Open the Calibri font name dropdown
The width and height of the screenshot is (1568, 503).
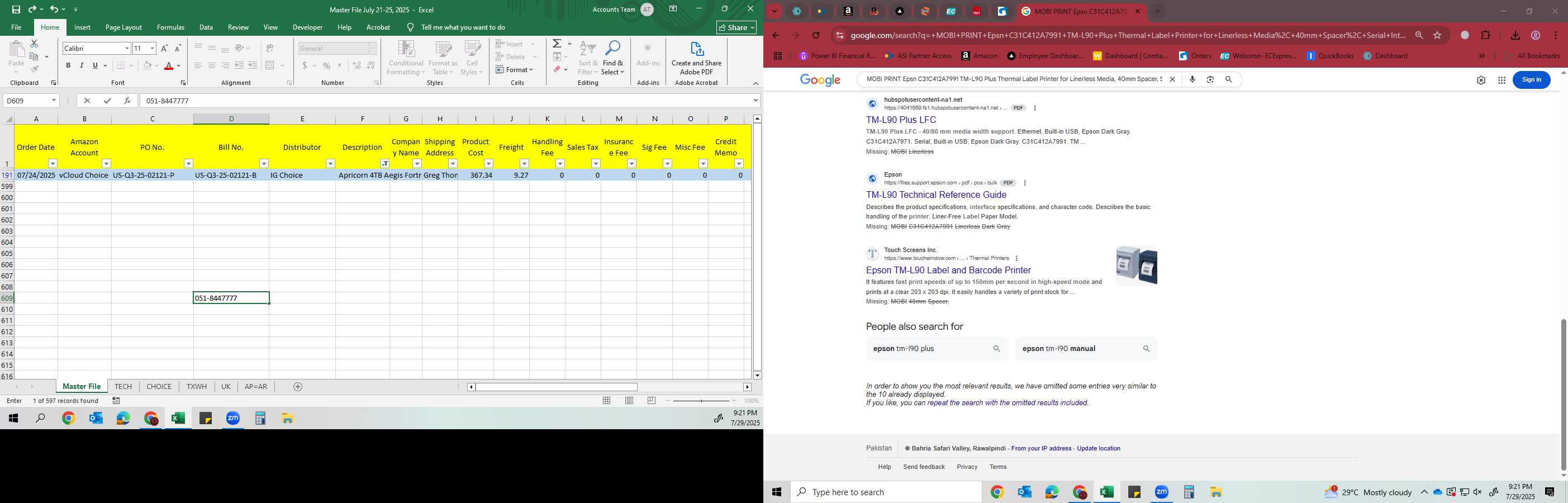tap(127, 48)
